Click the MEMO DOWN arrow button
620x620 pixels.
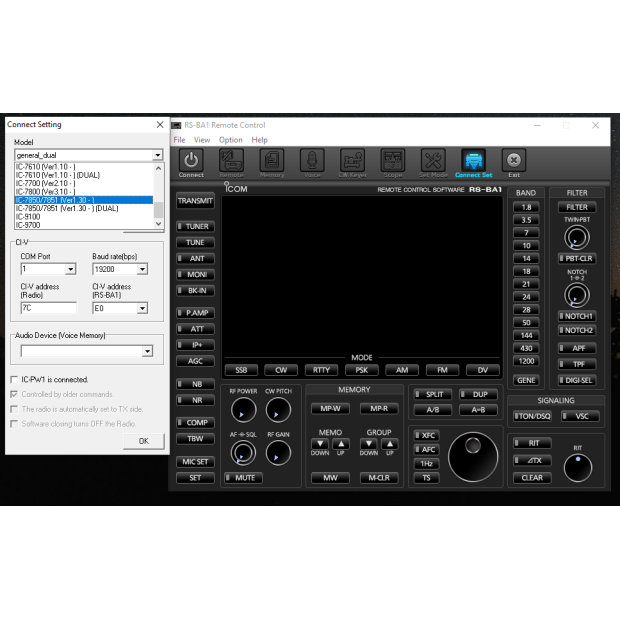click(x=320, y=444)
